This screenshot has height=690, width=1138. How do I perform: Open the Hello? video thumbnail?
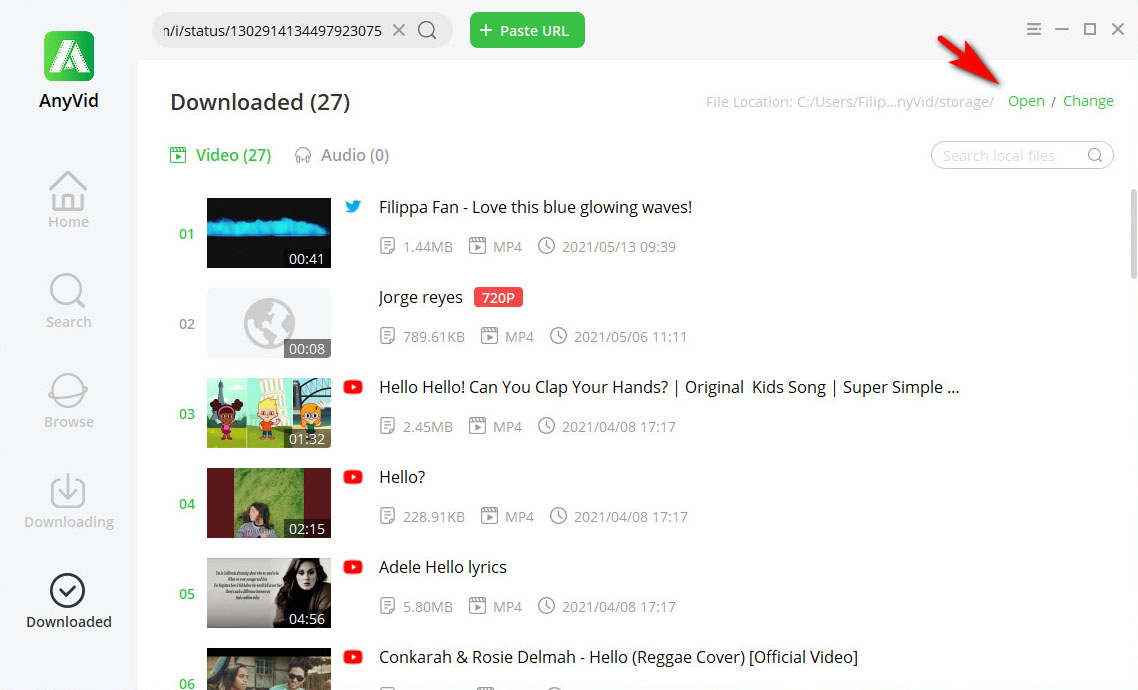click(x=269, y=503)
